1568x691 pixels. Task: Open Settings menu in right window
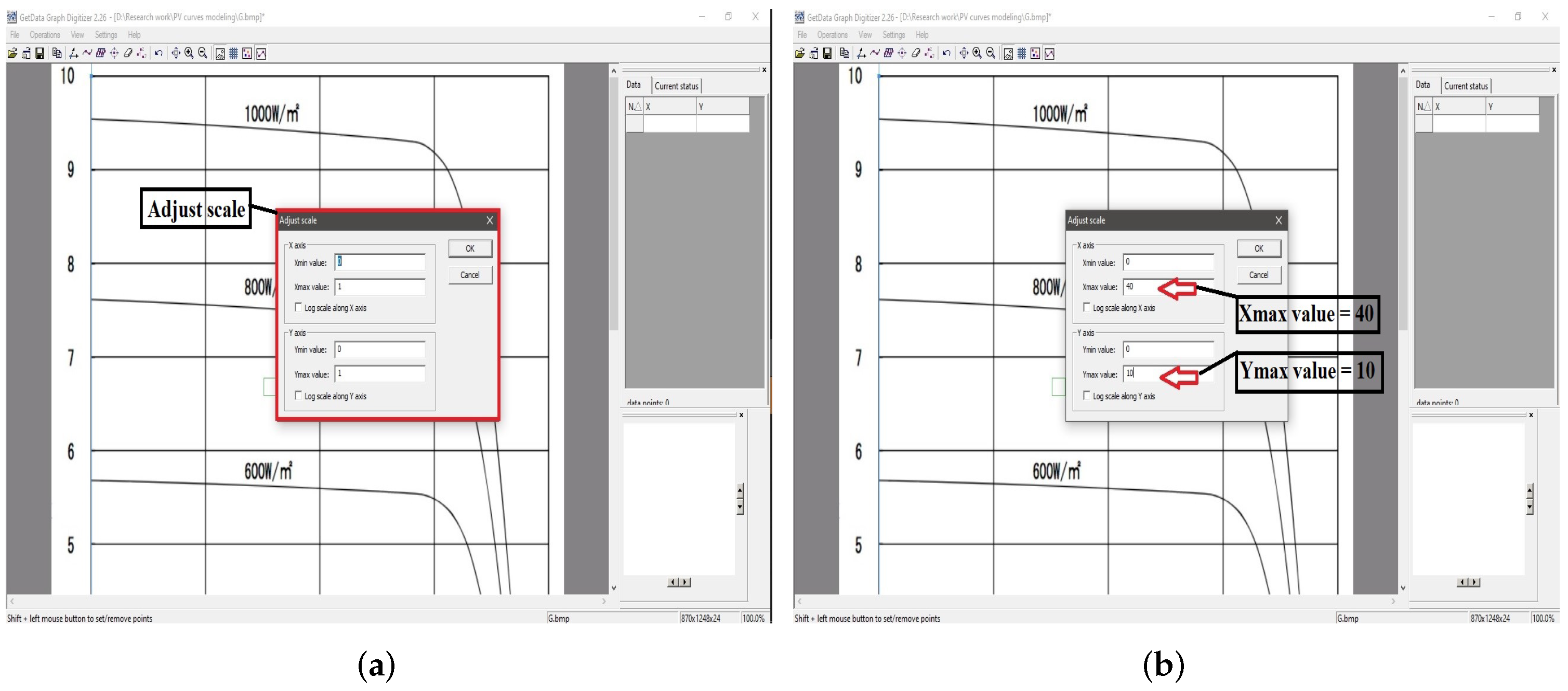pos(893,35)
